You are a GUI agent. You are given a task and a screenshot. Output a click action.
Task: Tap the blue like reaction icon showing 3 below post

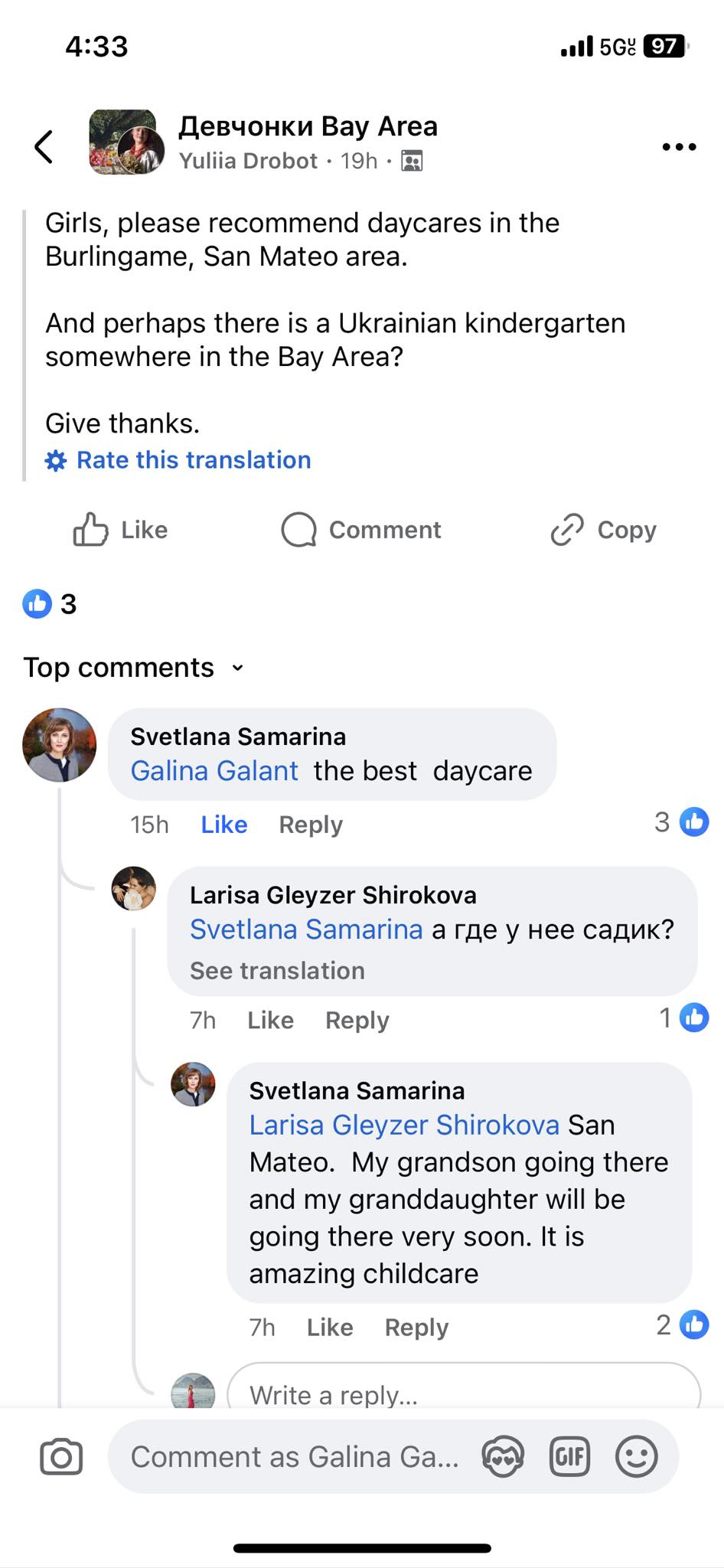point(37,604)
